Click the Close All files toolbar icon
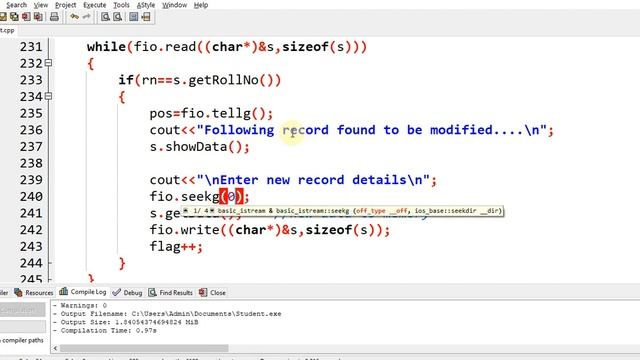The width and height of the screenshot is (640, 360). click(38, 17)
